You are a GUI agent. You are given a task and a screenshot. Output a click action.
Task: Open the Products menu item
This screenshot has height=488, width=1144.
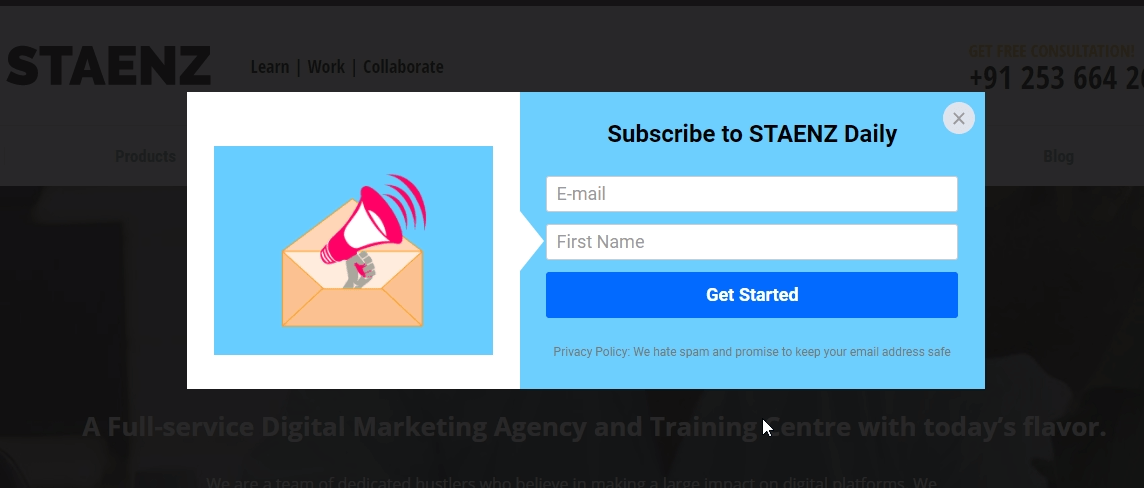pyautogui.click(x=145, y=156)
